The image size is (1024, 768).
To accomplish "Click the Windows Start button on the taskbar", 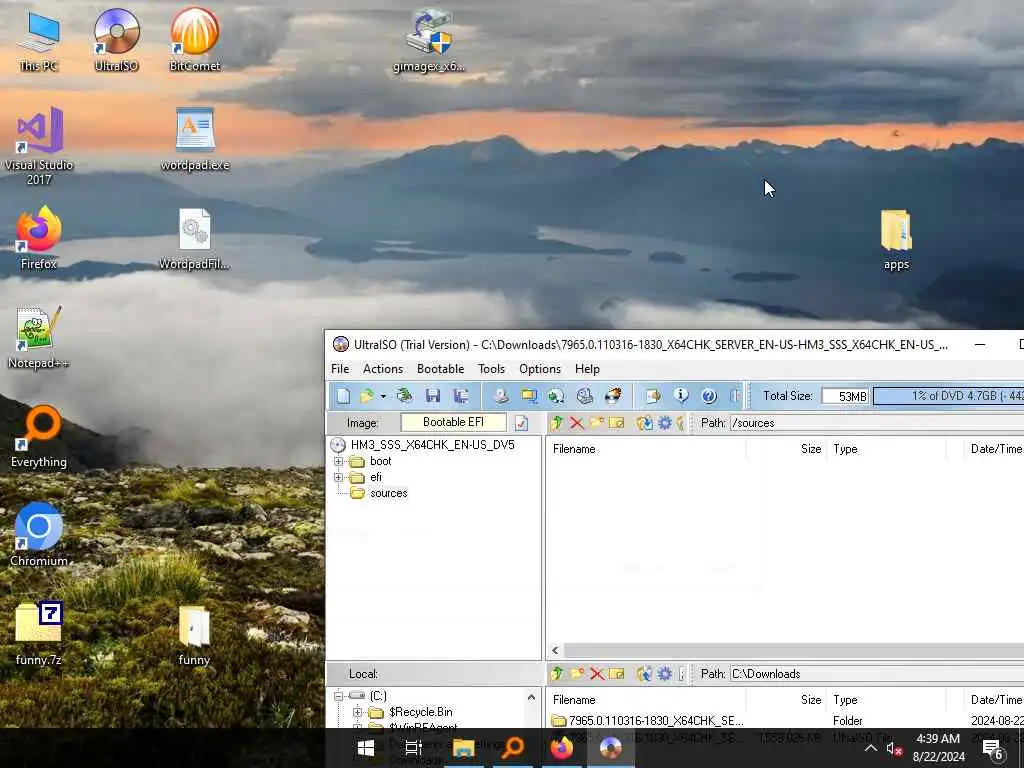I will click(x=366, y=748).
